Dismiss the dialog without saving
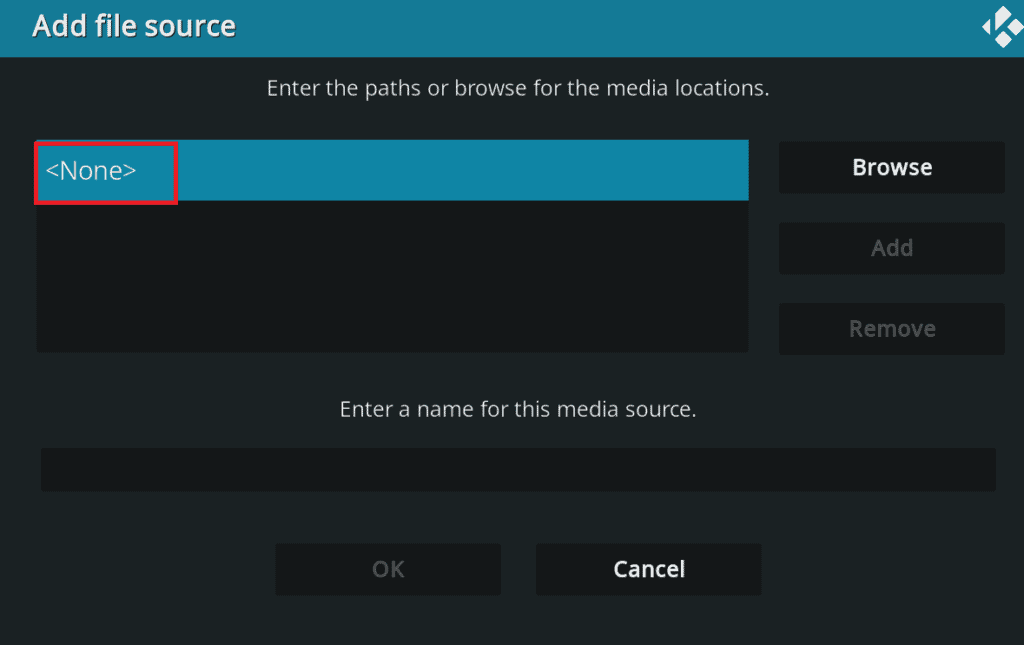Image resolution: width=1024 pixels, height=645 pixels. click(x=648, y=569)
